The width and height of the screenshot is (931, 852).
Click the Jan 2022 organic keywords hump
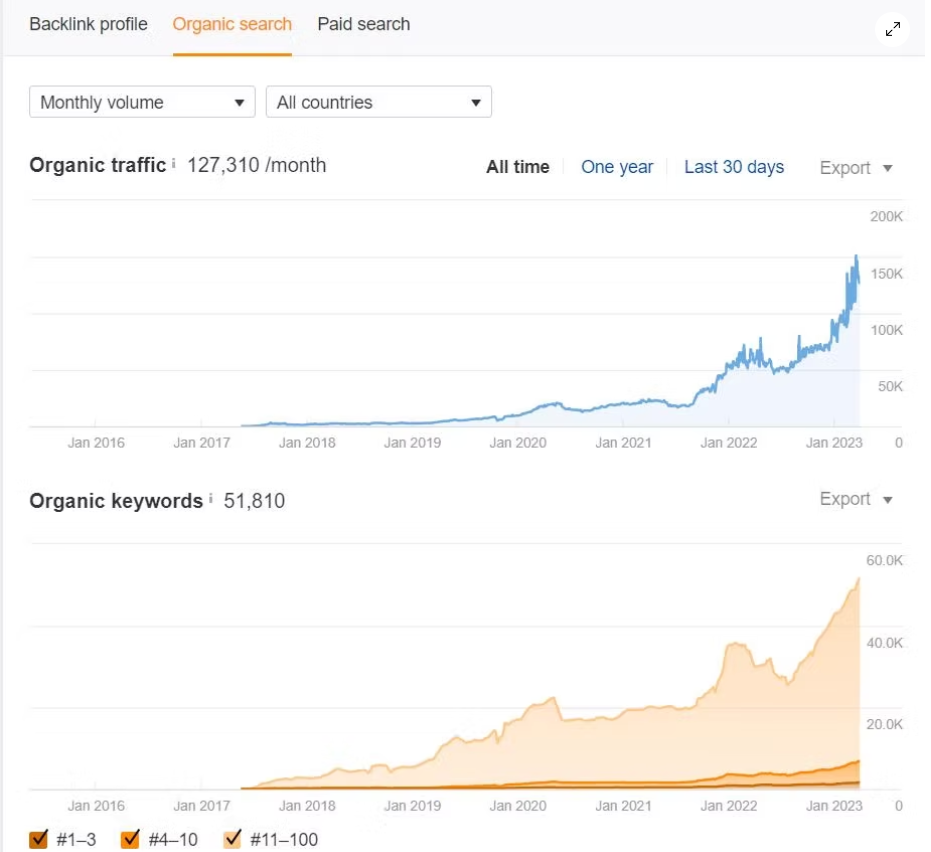click(x=737, y=647)
